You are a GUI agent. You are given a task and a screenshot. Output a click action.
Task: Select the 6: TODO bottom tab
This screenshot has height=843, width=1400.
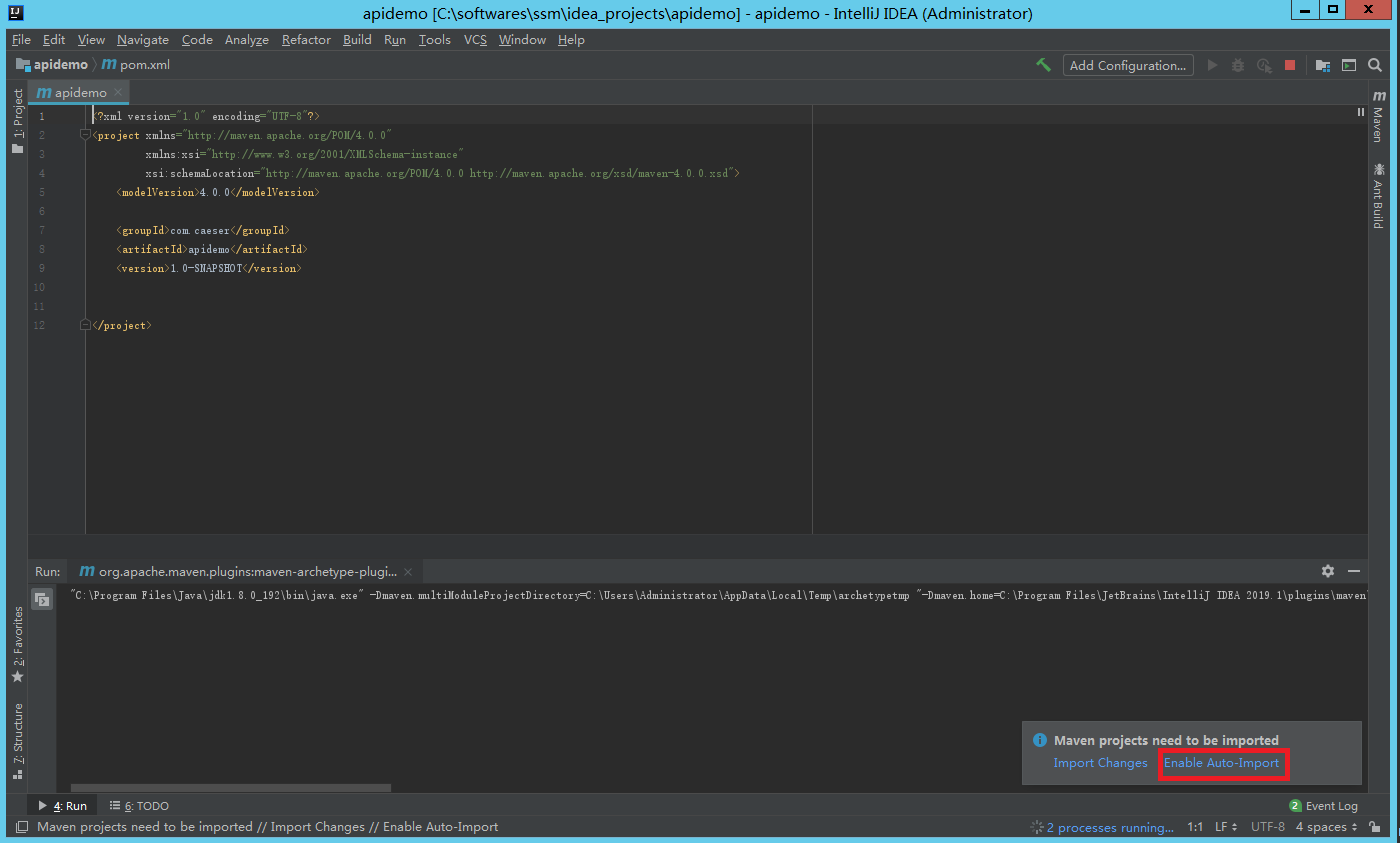(139, 806)
